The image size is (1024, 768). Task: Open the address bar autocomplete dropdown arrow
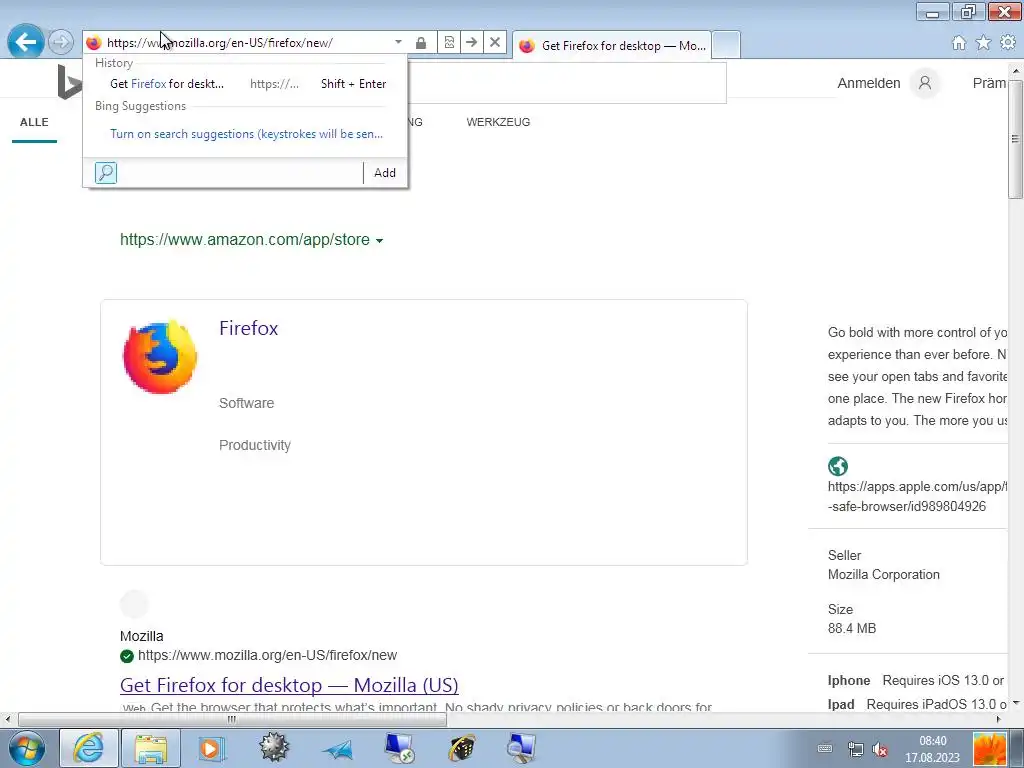pos(398,42)
